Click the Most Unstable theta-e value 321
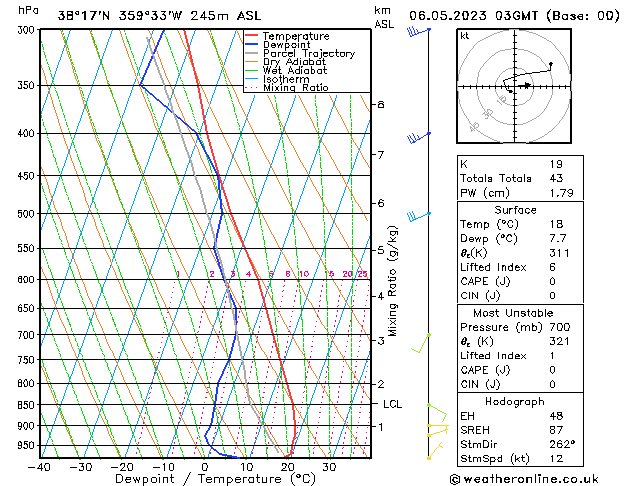 point(560,341)
